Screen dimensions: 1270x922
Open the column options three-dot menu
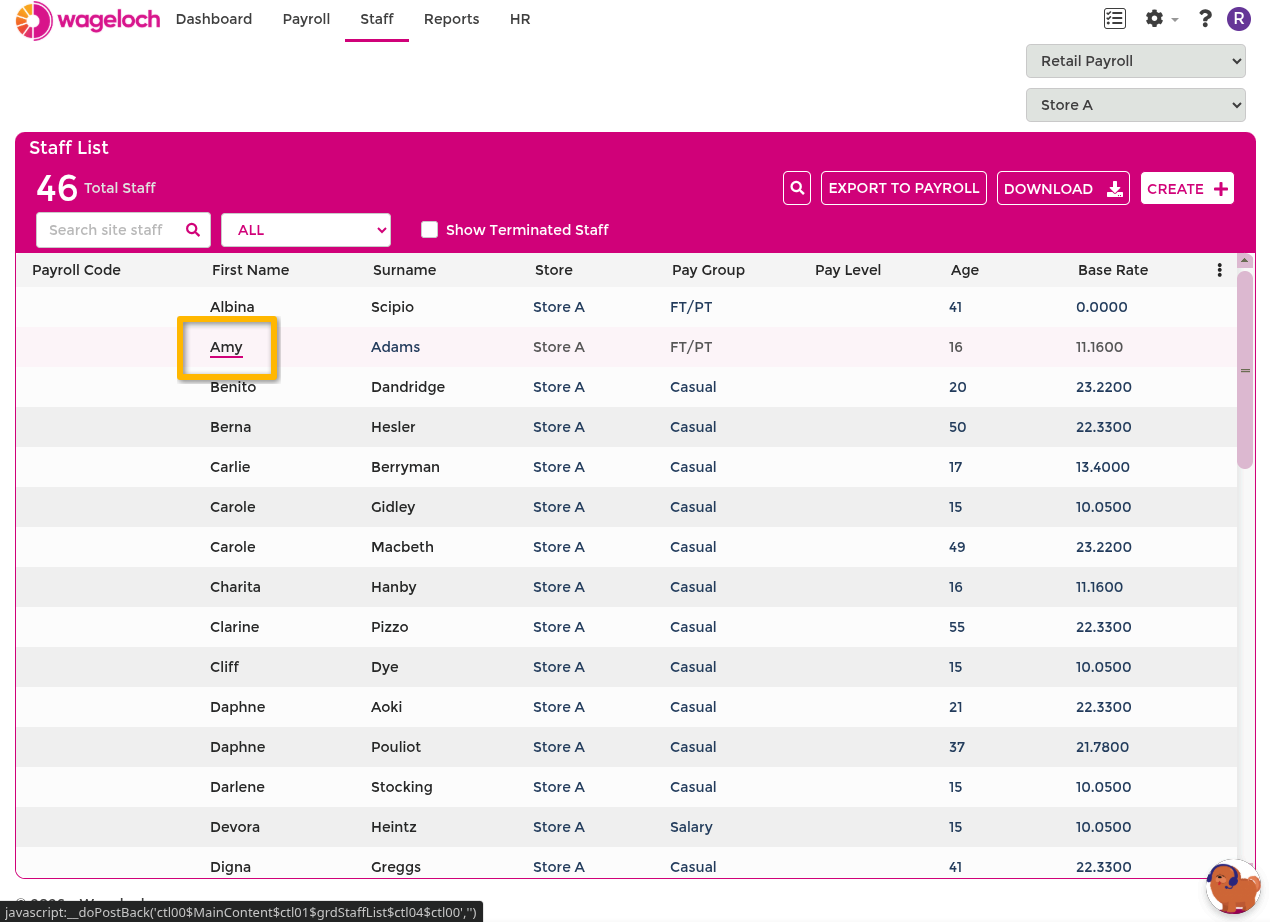tap(1219, 270)
